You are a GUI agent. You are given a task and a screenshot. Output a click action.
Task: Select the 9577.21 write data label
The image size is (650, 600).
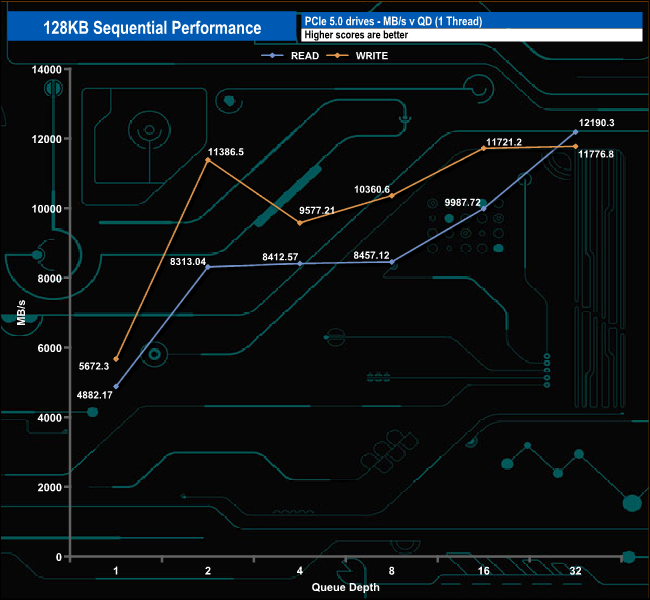pyautogui.click(x=317, y=210)
